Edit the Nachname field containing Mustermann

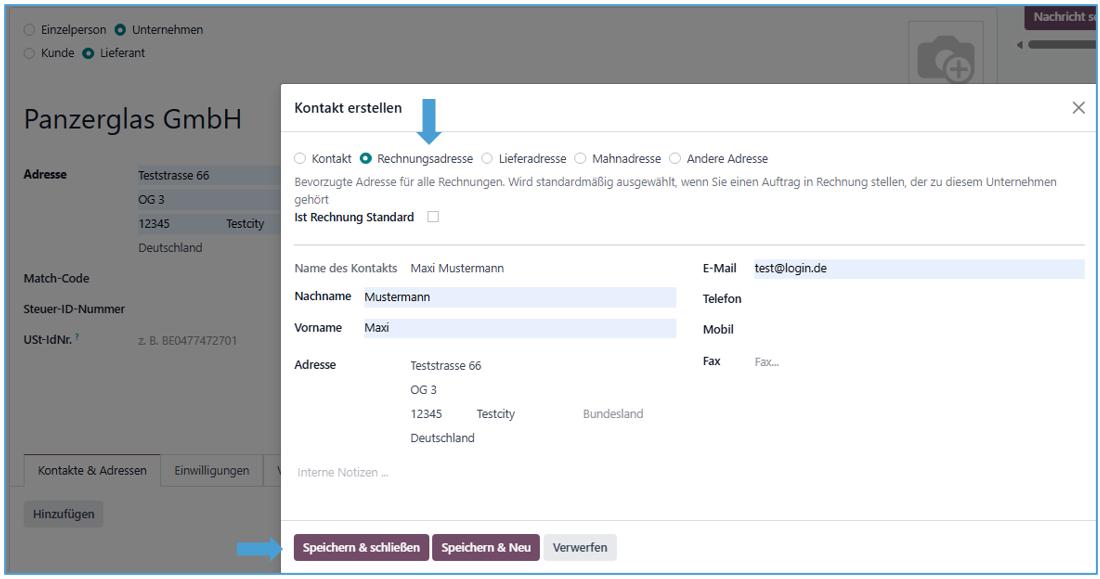click(518, 297)
